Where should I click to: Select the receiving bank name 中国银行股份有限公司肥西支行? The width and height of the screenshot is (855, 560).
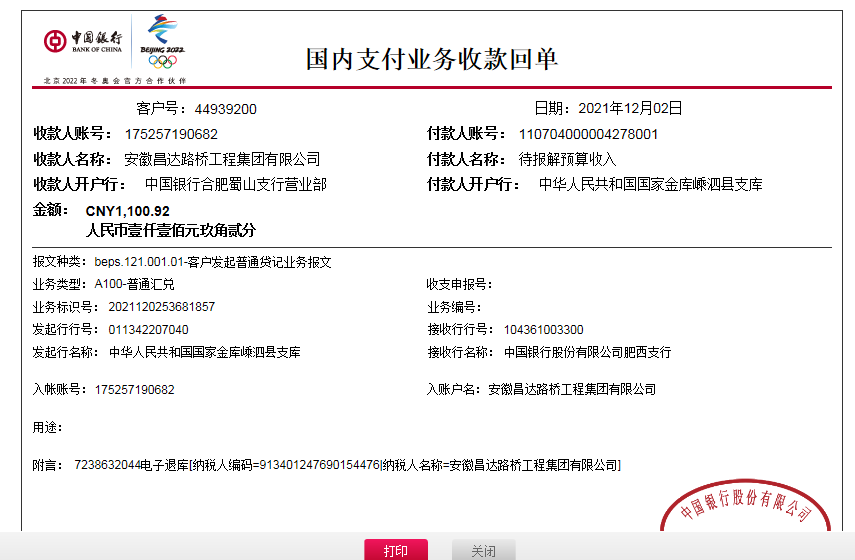587,353
